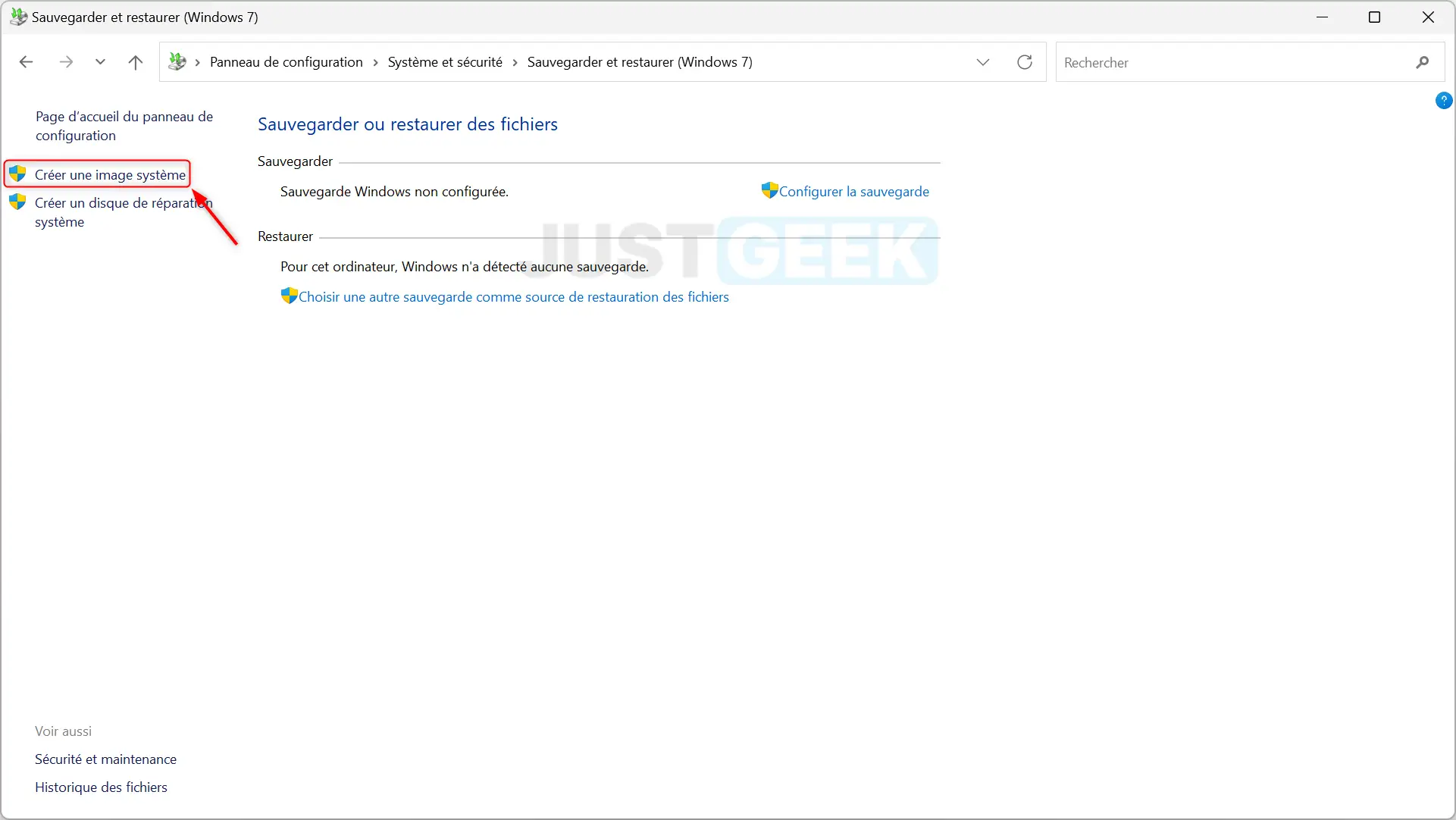Click the Sauvegarder section label
Viewport: 1456px width, 820px height.
coord(295,161)
